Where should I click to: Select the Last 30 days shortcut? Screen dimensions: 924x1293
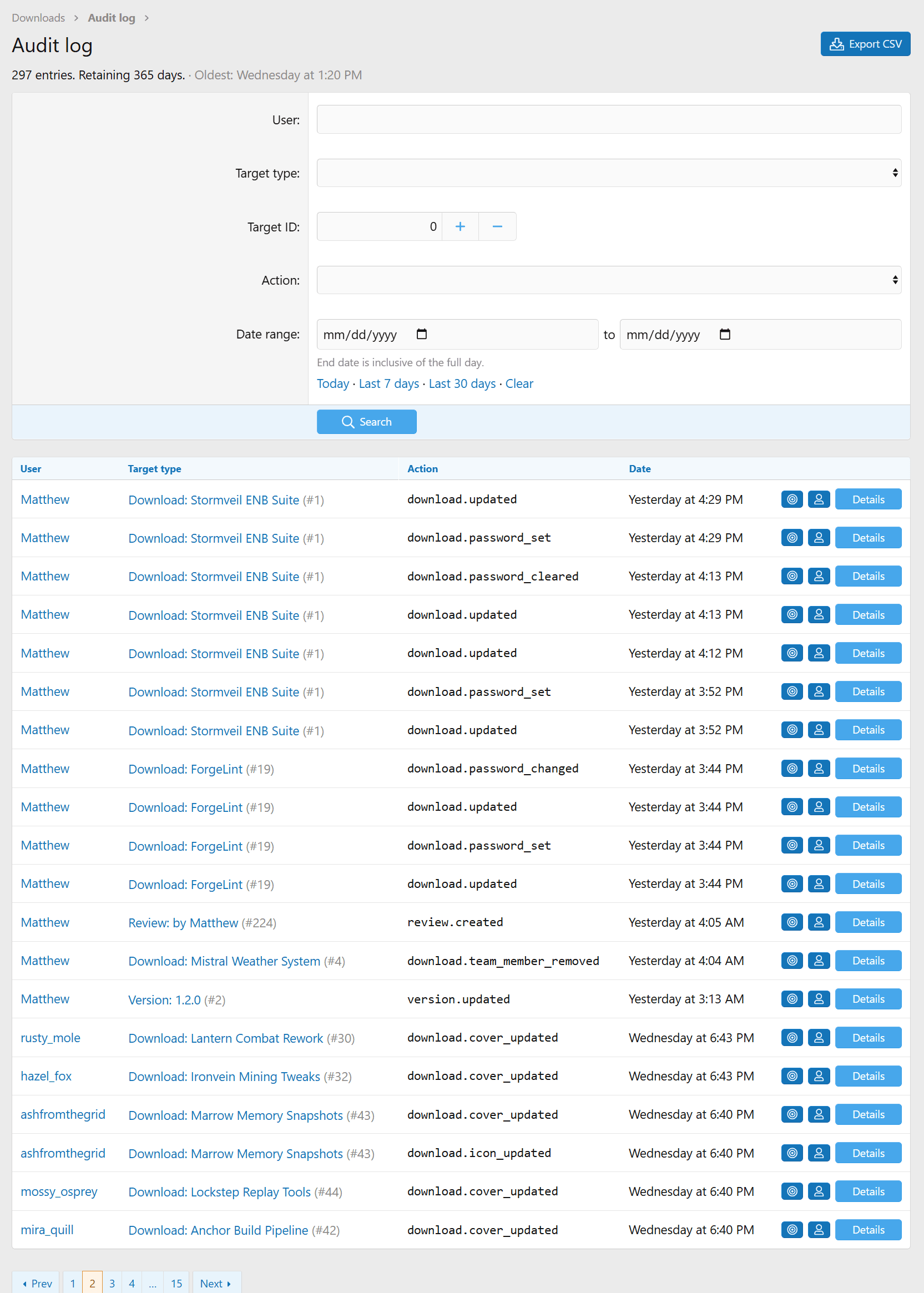(x=462, y=383)
